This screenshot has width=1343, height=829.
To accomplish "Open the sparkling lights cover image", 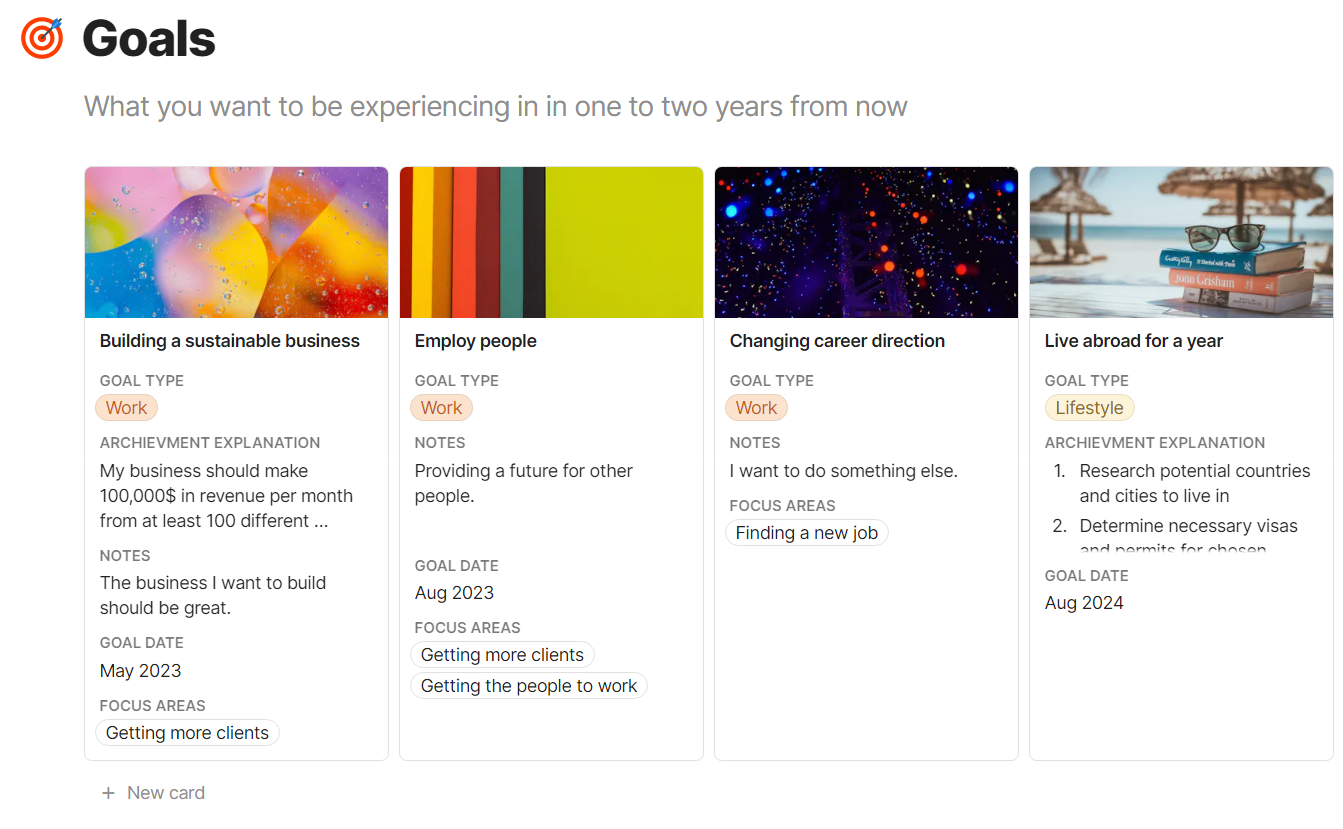I will pos(866,242).
